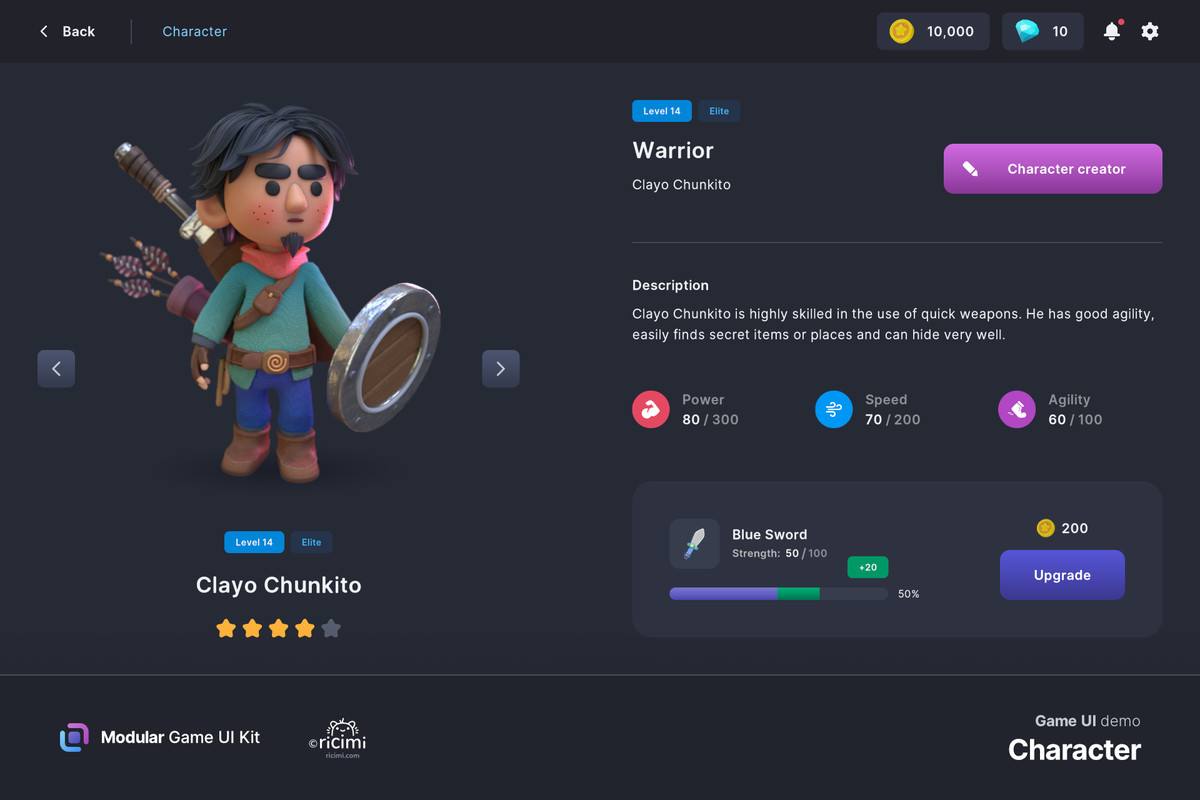The image size is (1200, 800).
Task: Open settings gear icon
Action: click(1150, 31)
